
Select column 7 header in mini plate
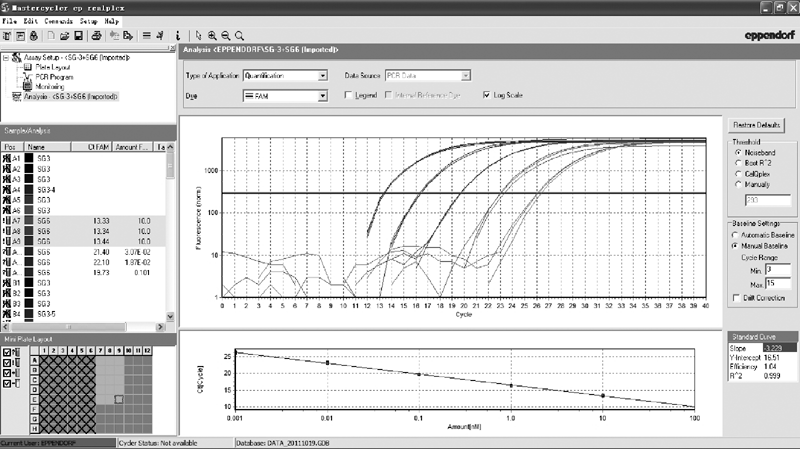pos(101,351)
